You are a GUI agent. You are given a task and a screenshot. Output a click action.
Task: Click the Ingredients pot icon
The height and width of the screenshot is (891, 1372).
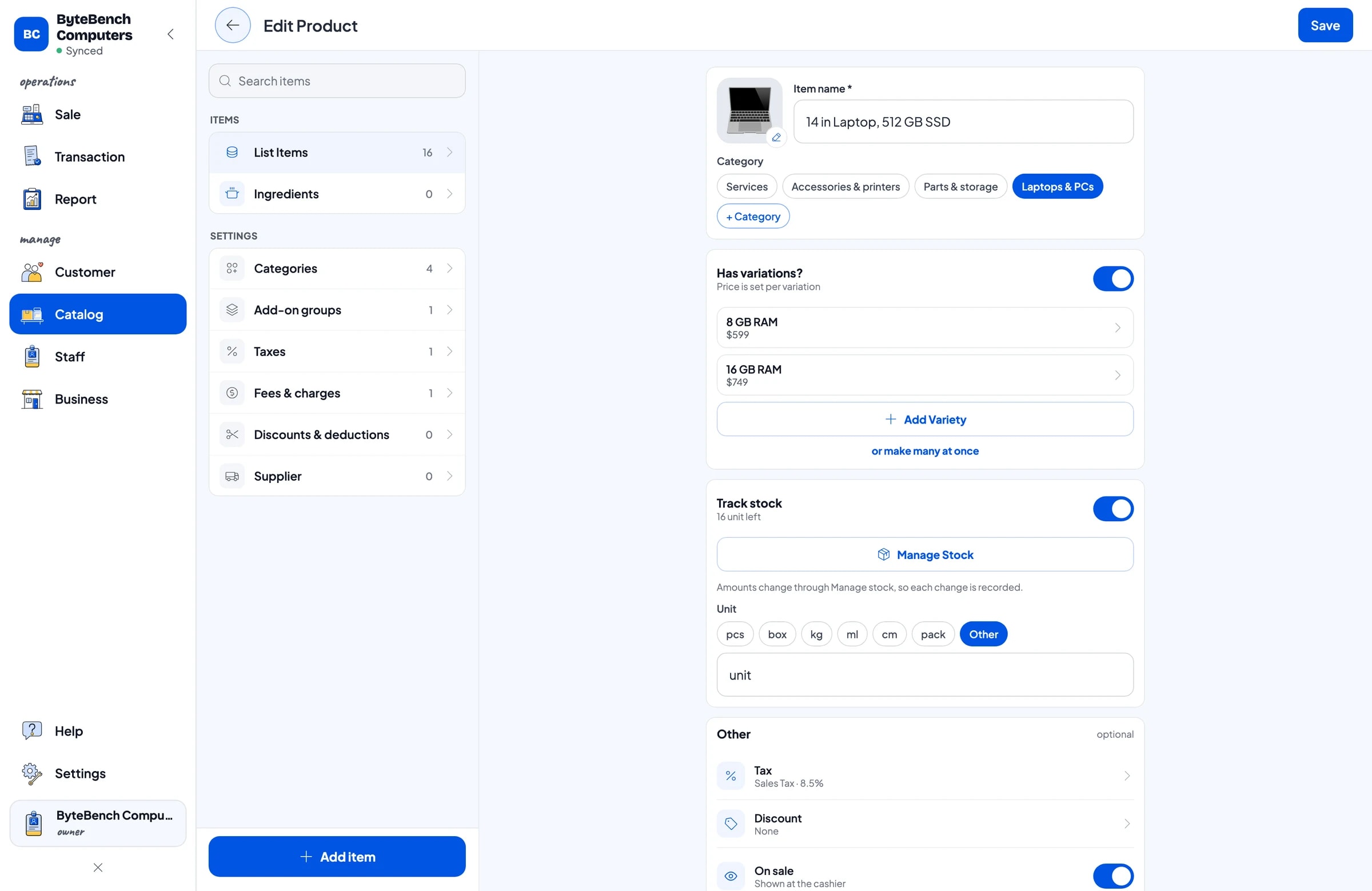[x=232, y=194]
